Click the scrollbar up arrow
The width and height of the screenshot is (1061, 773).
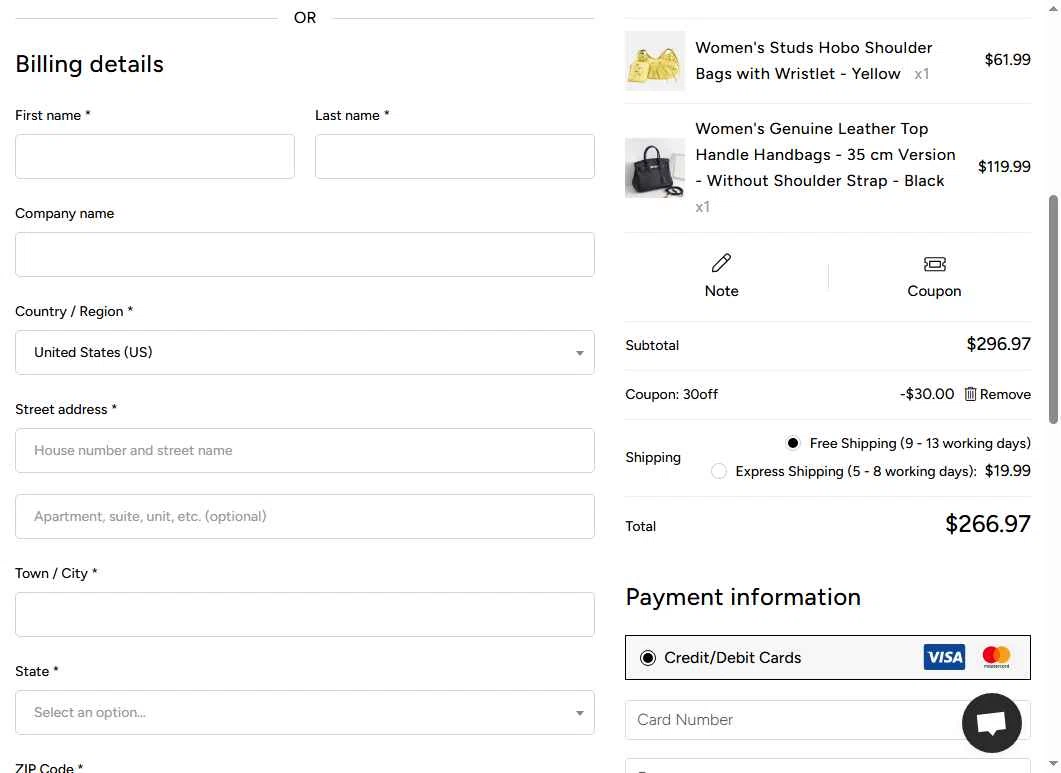pyautogui.click(x=1053, y=7)
